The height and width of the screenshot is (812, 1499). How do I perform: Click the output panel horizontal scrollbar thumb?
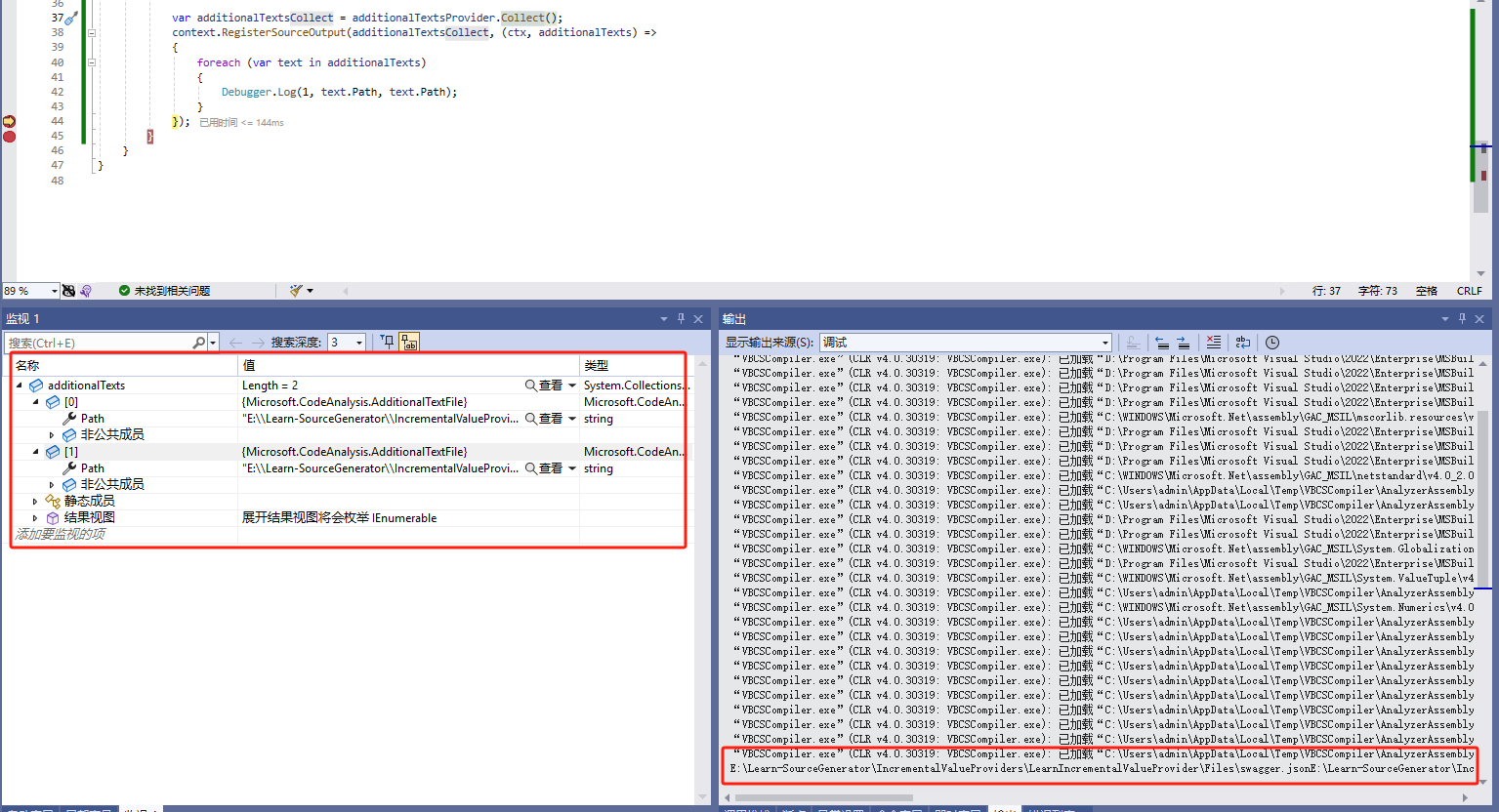coord(826,798)
